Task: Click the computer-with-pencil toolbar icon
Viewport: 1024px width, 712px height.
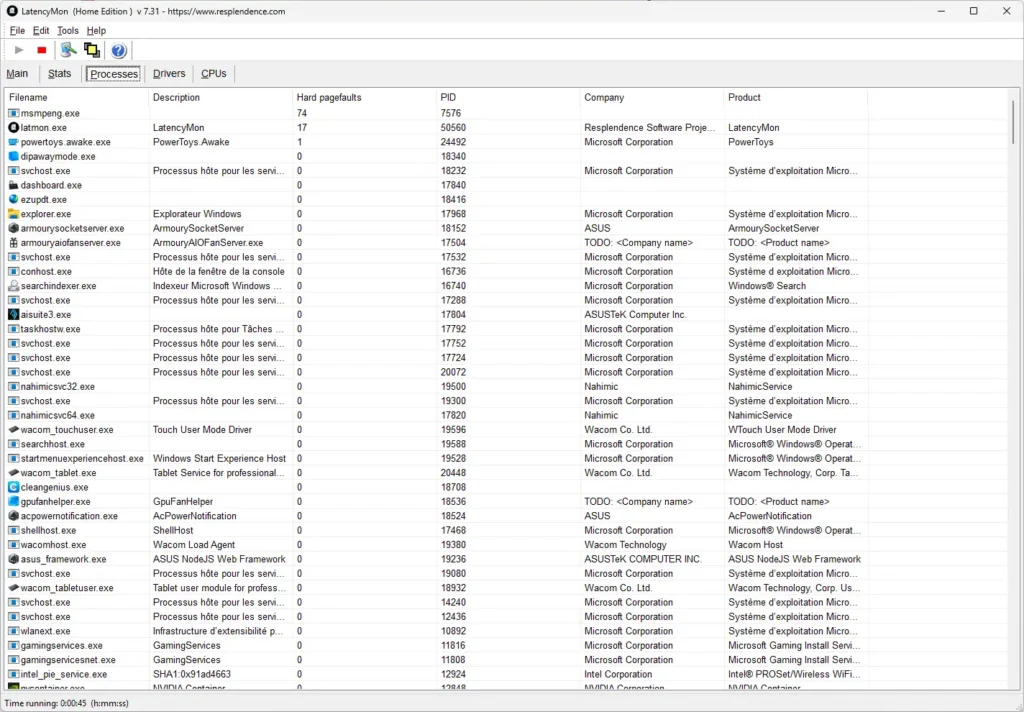Action: click(68, 50)
